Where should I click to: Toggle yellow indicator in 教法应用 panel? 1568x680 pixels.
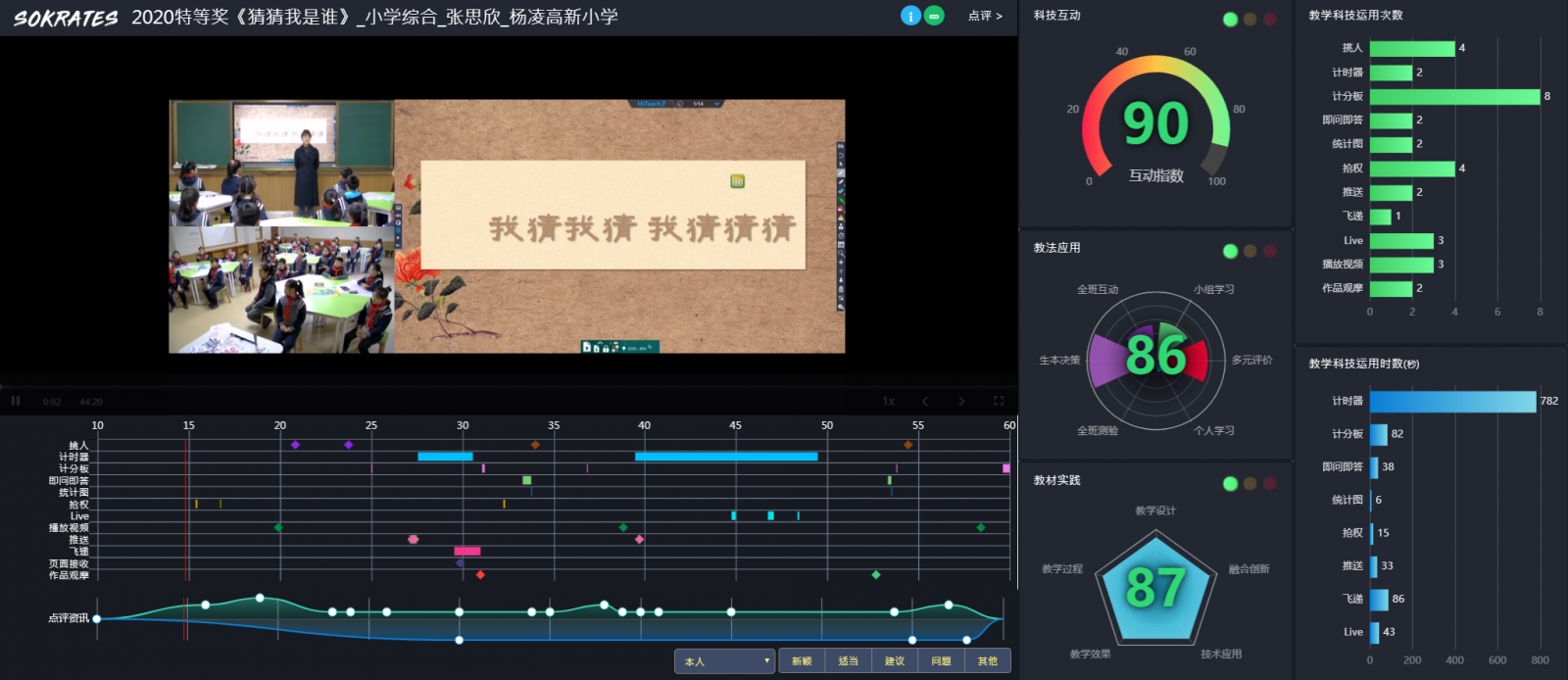click(x=1249, y=252)
